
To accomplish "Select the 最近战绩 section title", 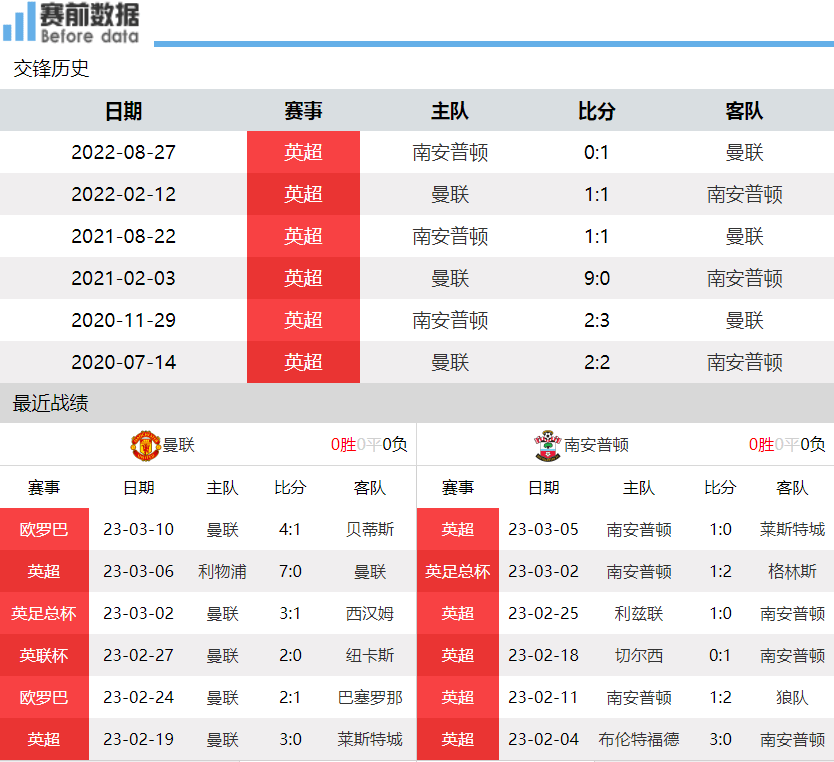I will (x=51, y=403).
